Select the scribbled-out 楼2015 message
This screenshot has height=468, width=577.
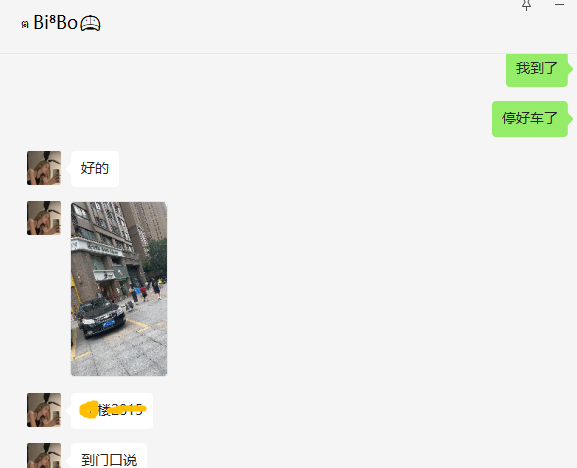[x=112, y=411]
